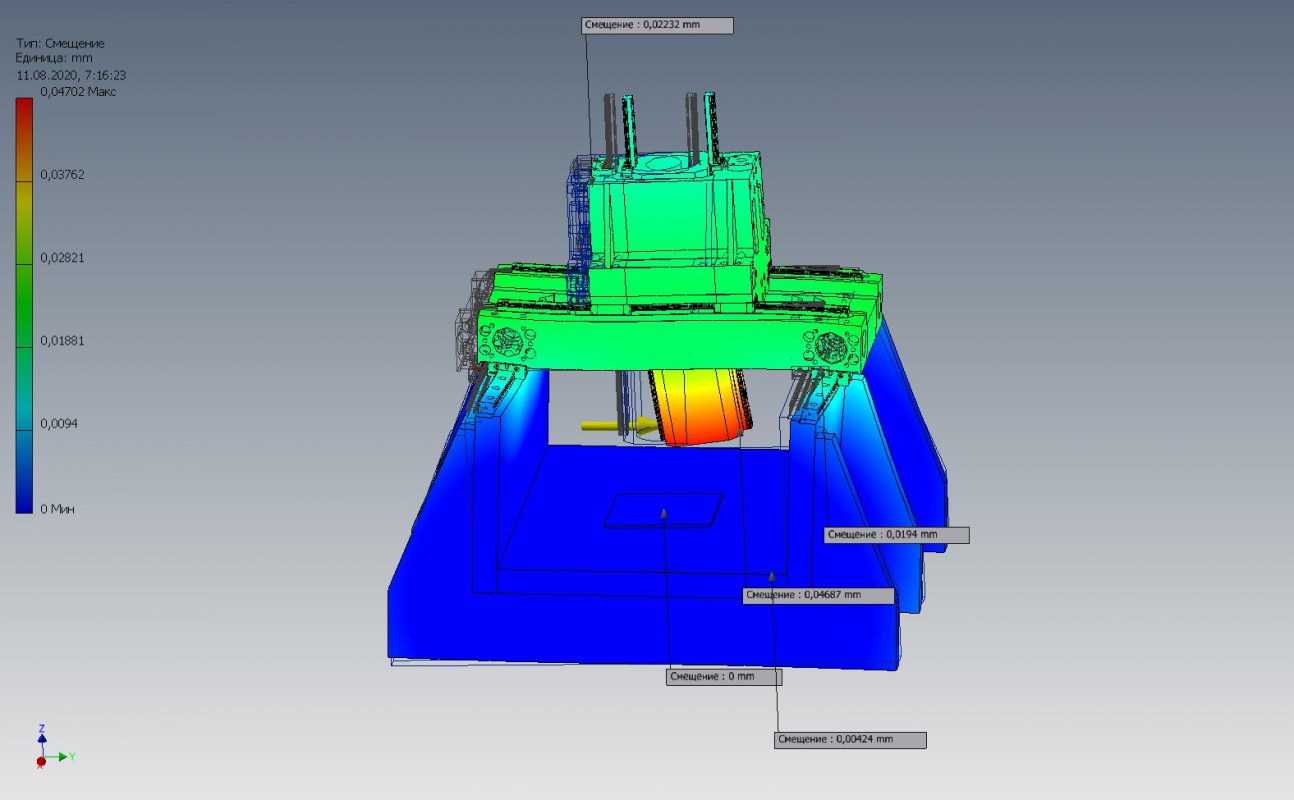Select the probe label showing 0,0194 mm
This screenshot has width=1294, height=800.
tap(896, 535)
